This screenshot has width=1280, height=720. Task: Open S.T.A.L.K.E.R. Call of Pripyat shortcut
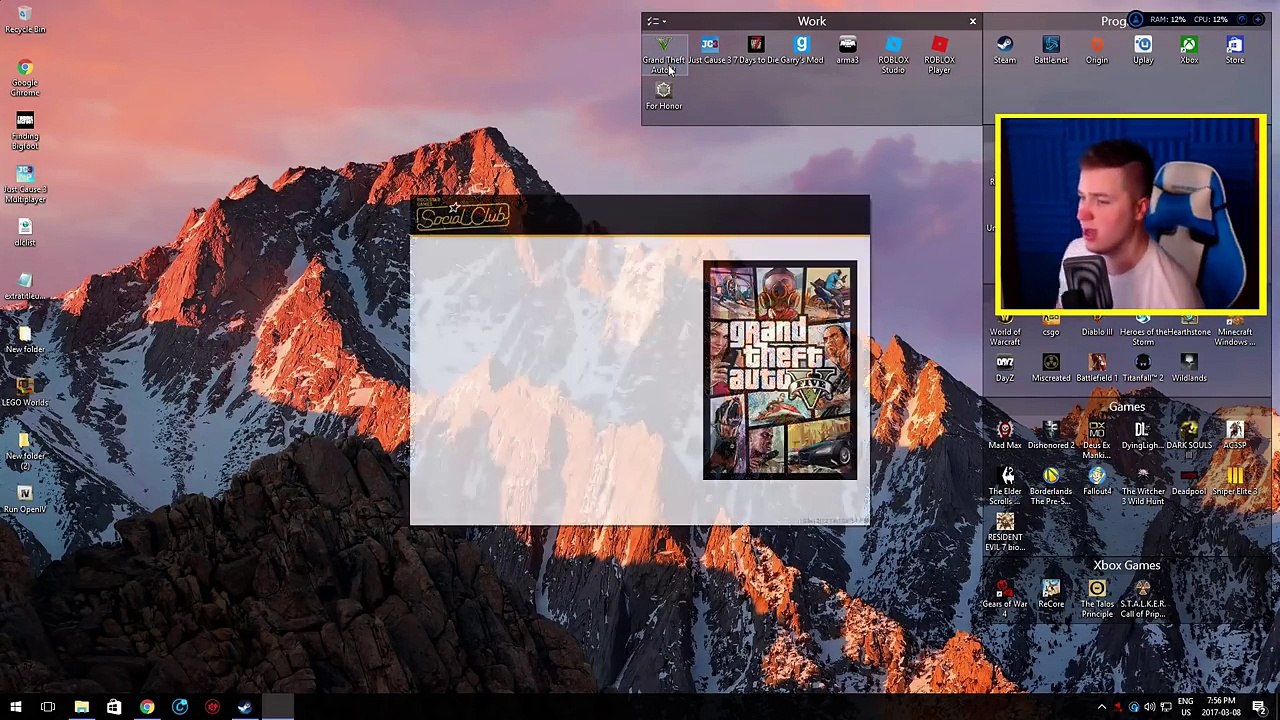(x=1143, y=599)
